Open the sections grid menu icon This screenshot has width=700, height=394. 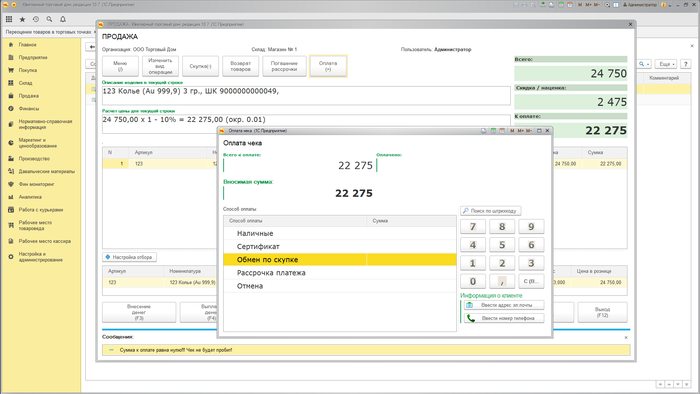coord(9,19)
